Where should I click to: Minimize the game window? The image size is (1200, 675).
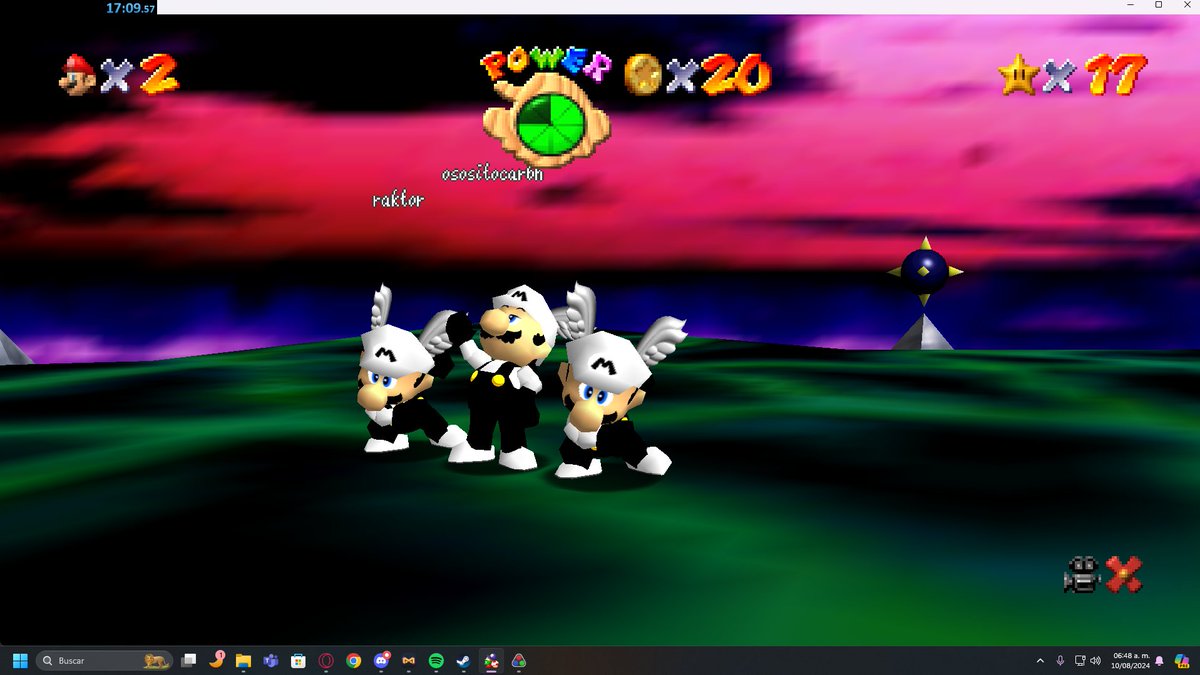pyautogui.click(x=1130, y=6)
